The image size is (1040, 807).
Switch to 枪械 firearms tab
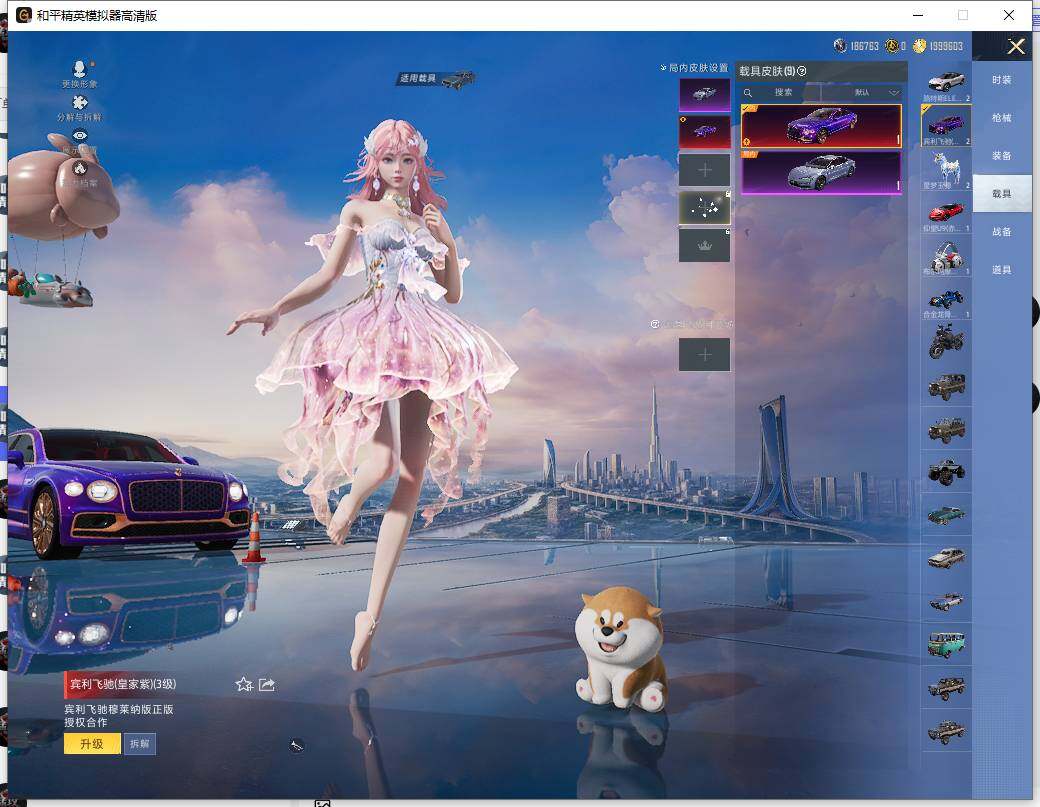1002,117
